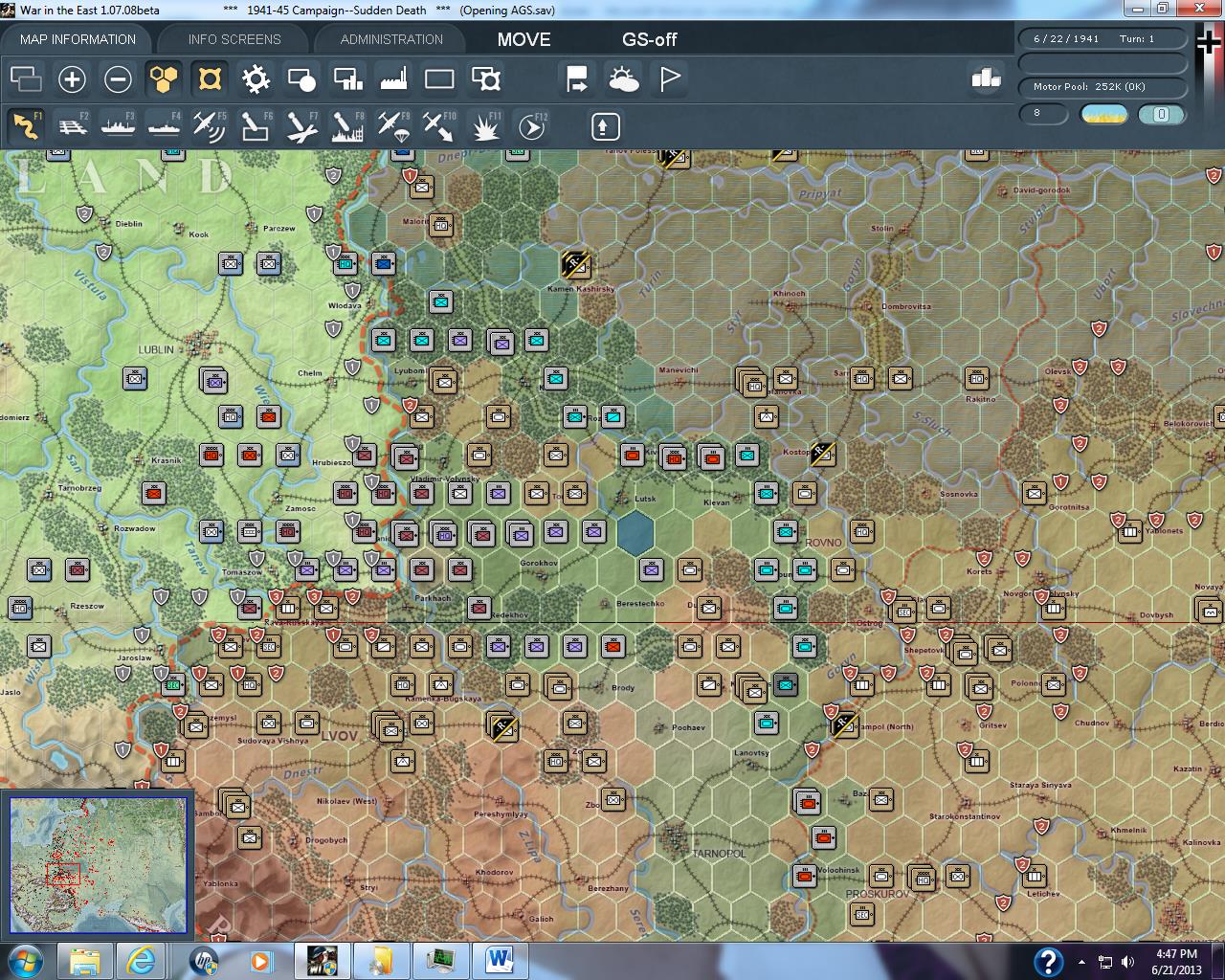
Task: Open the volume control in system tray
Action: click(1126, 962)
